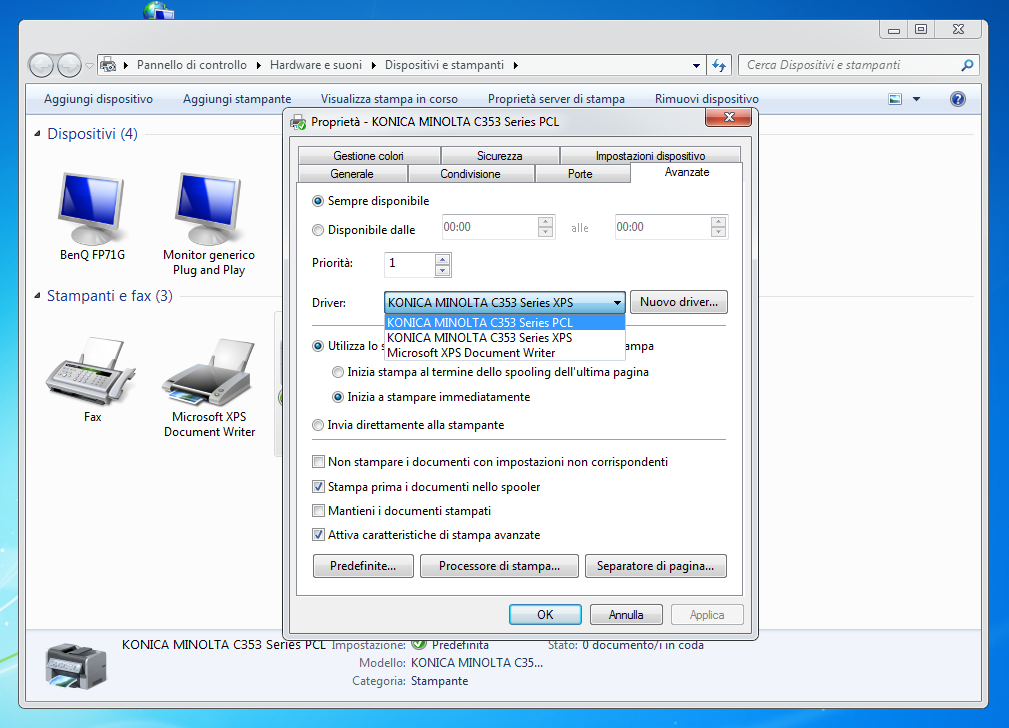Open the Gestione colori tab

368,156
